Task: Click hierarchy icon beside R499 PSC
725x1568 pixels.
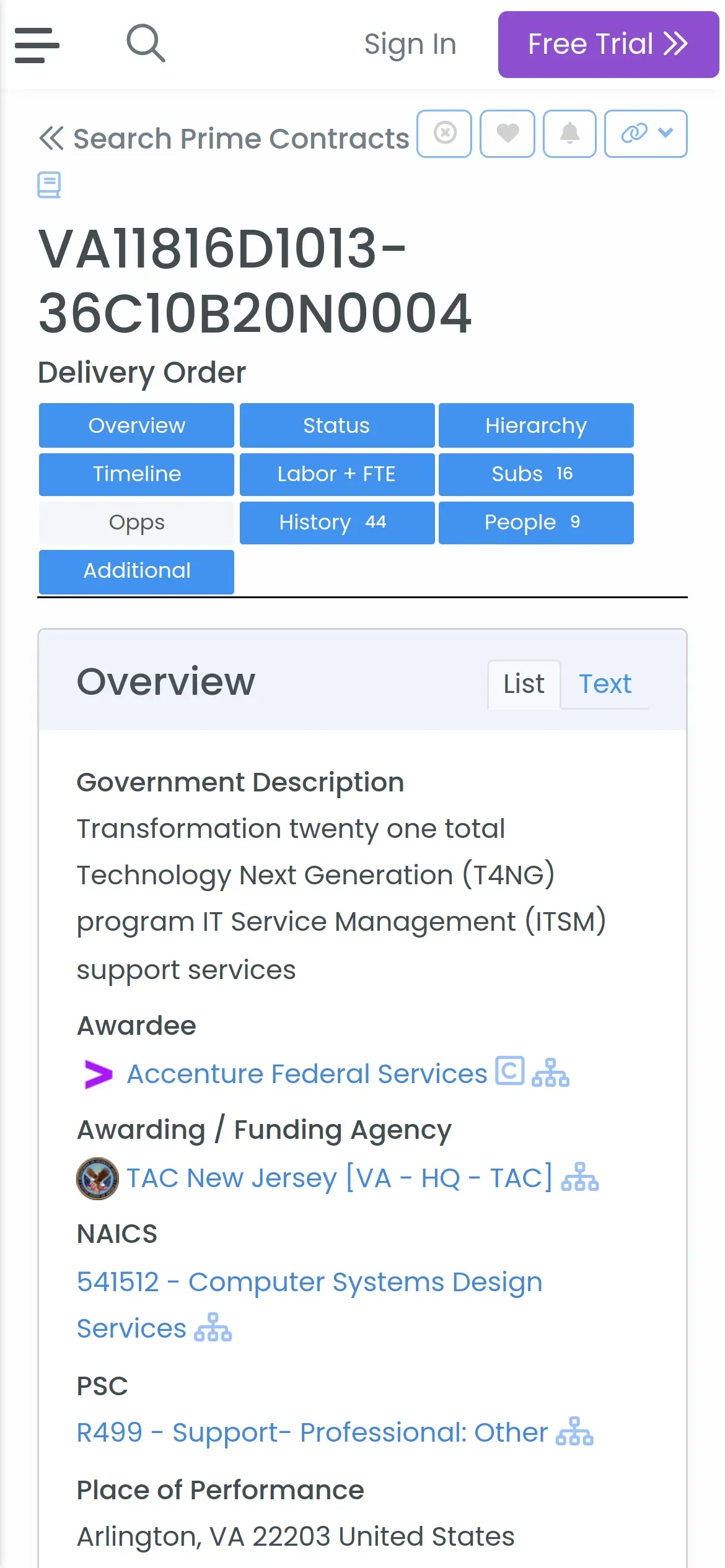Action: point(574,1432)
